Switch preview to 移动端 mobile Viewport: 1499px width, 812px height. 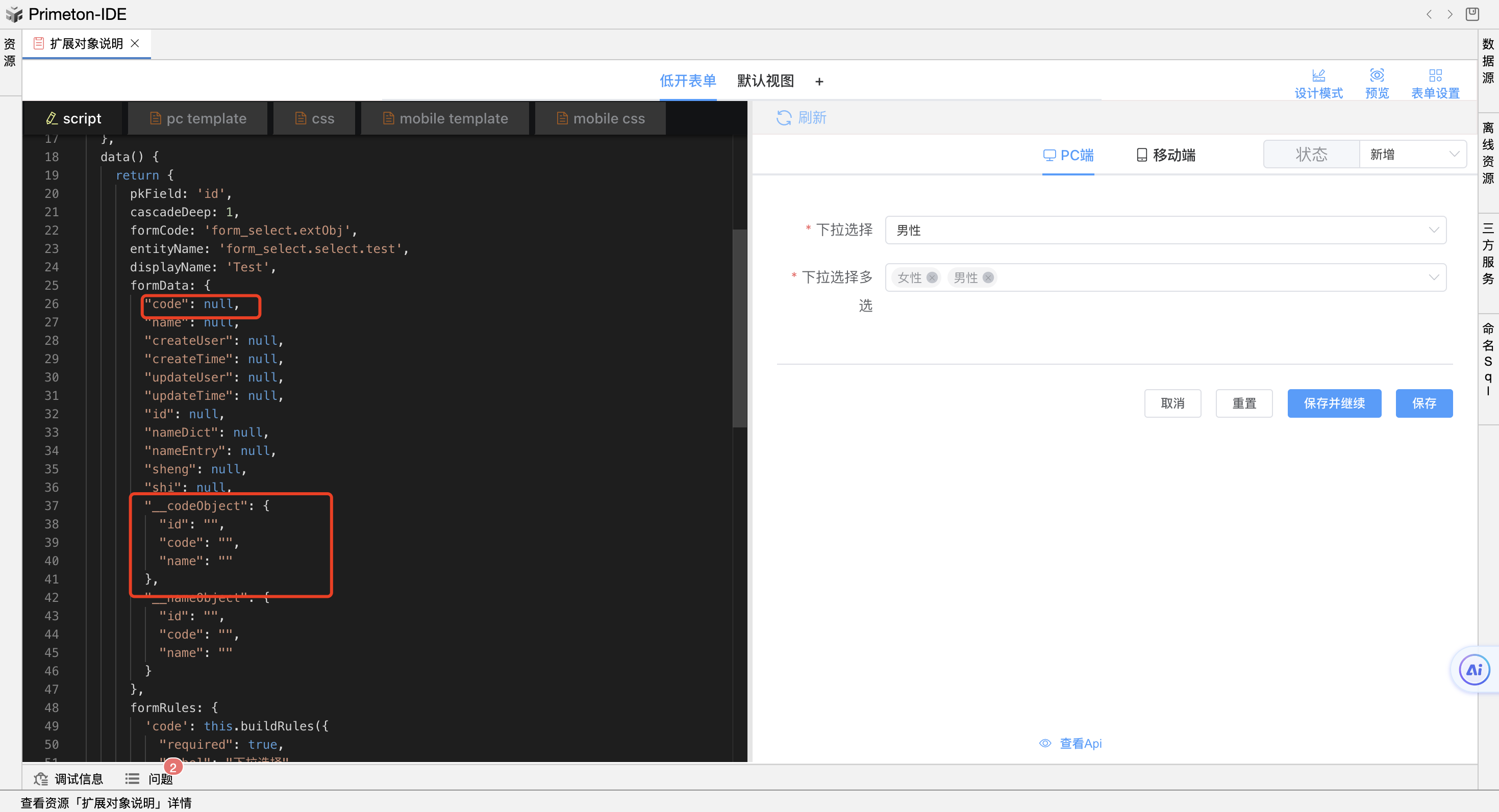pos(1165,155)
